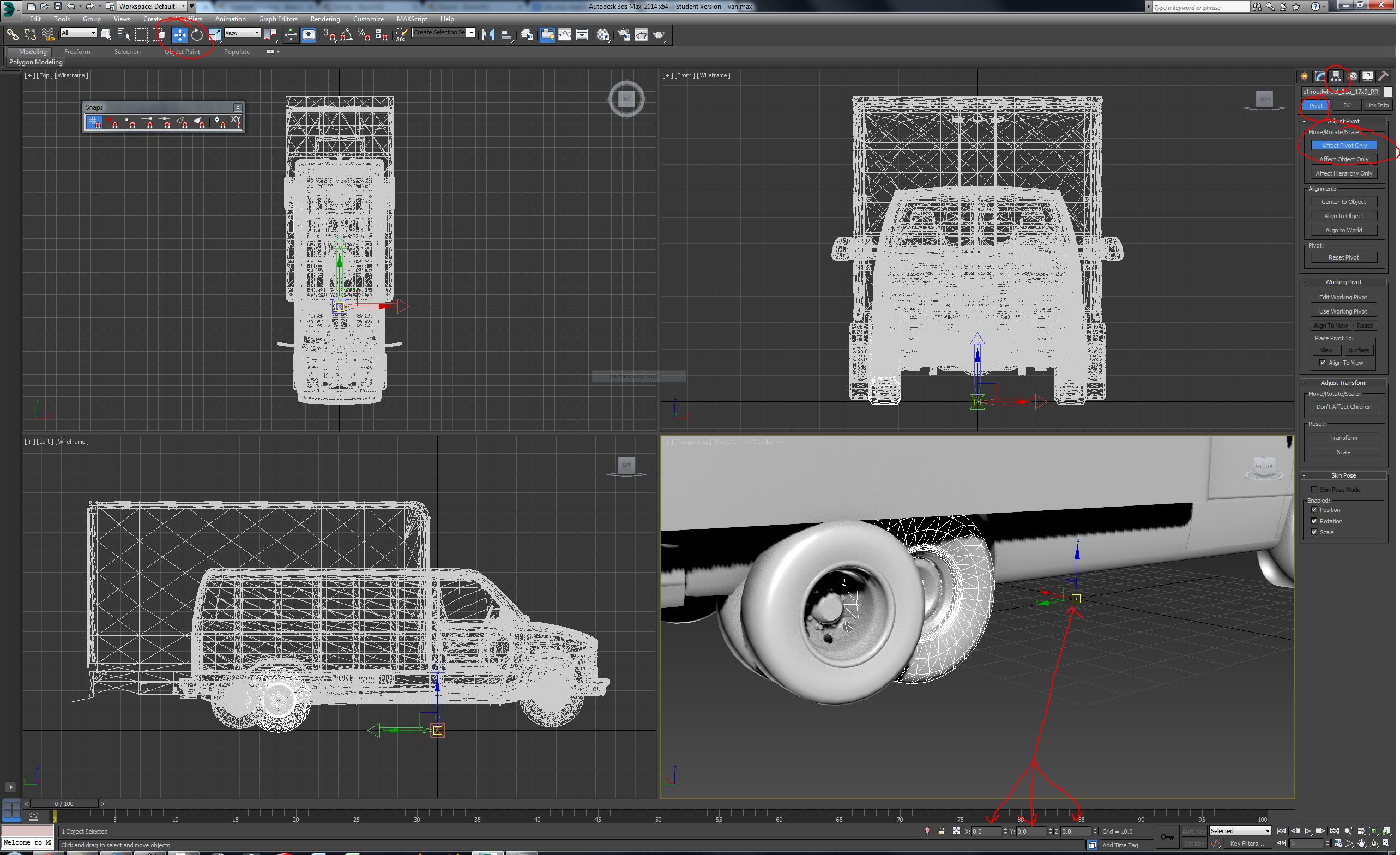The width and height of the screenshot is (1400, 855).
Task: Uncheck the Scale checkbox under Enabled
Action: [1314, 532]
